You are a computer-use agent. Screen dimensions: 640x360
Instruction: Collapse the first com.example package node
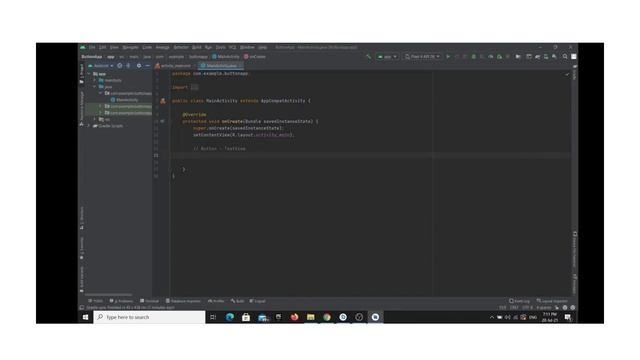coord(101,93)
